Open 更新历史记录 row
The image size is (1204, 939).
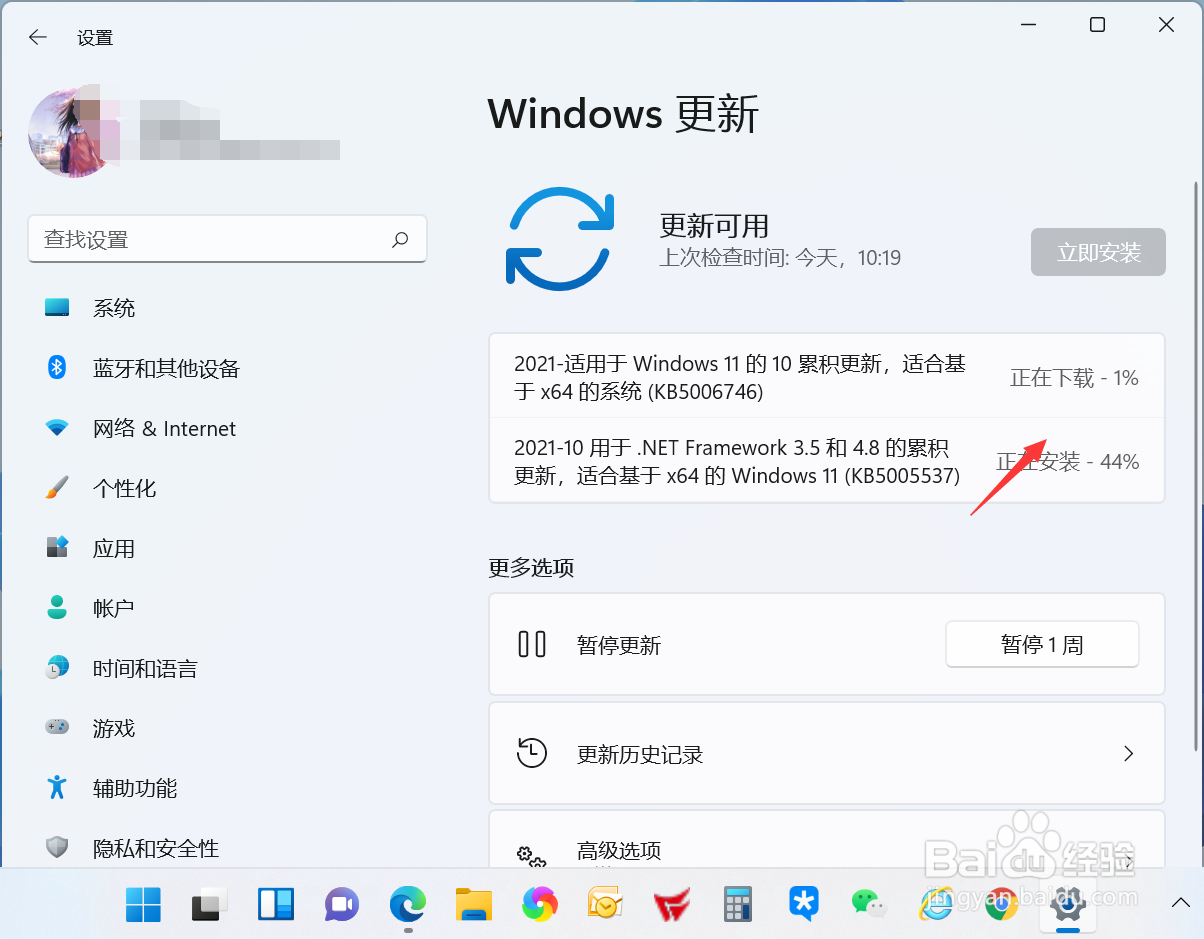click(x=827, y=754)
